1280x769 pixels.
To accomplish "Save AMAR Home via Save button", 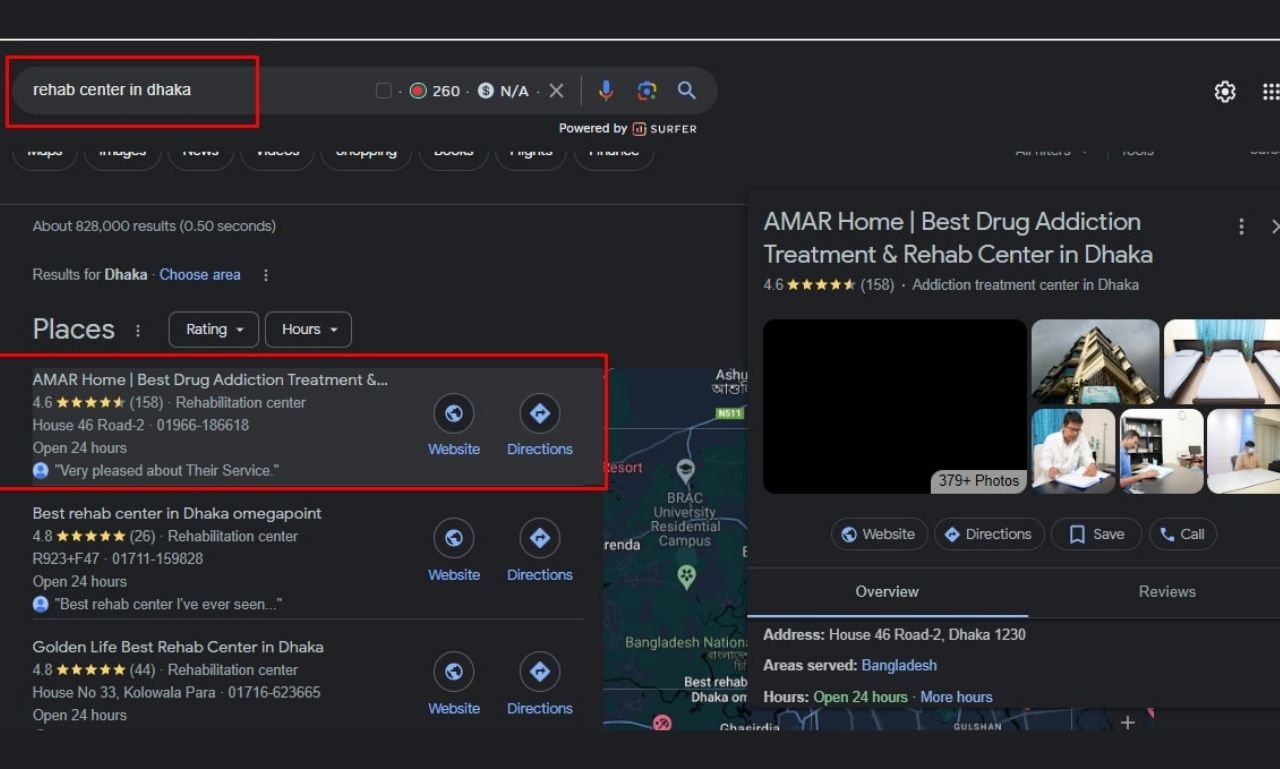I will 1097,534.
